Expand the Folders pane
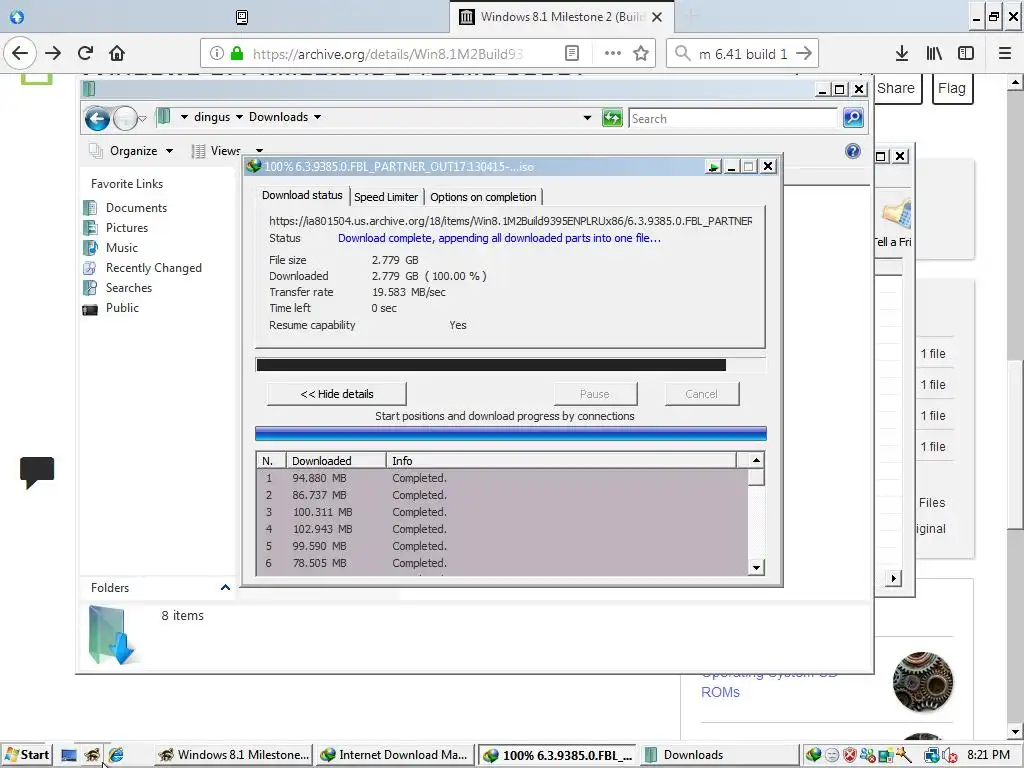Screen dimensions: 1024x768 [x=225, y=588]
